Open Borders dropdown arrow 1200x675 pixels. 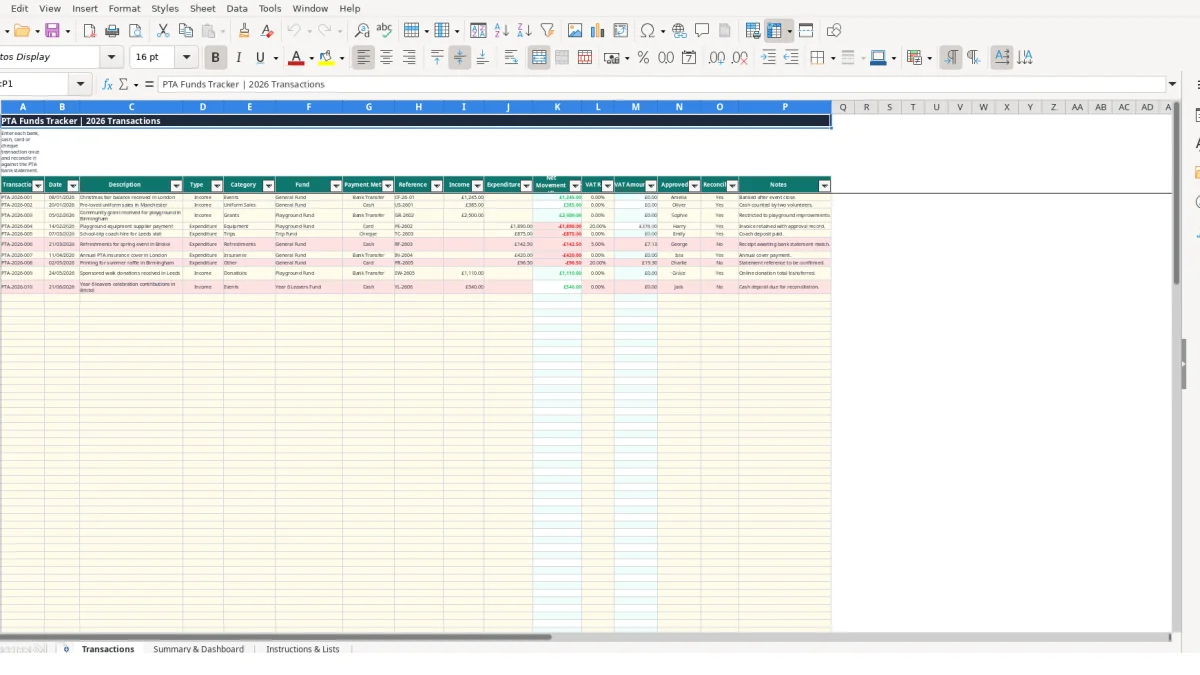click(x=832, y=58)
